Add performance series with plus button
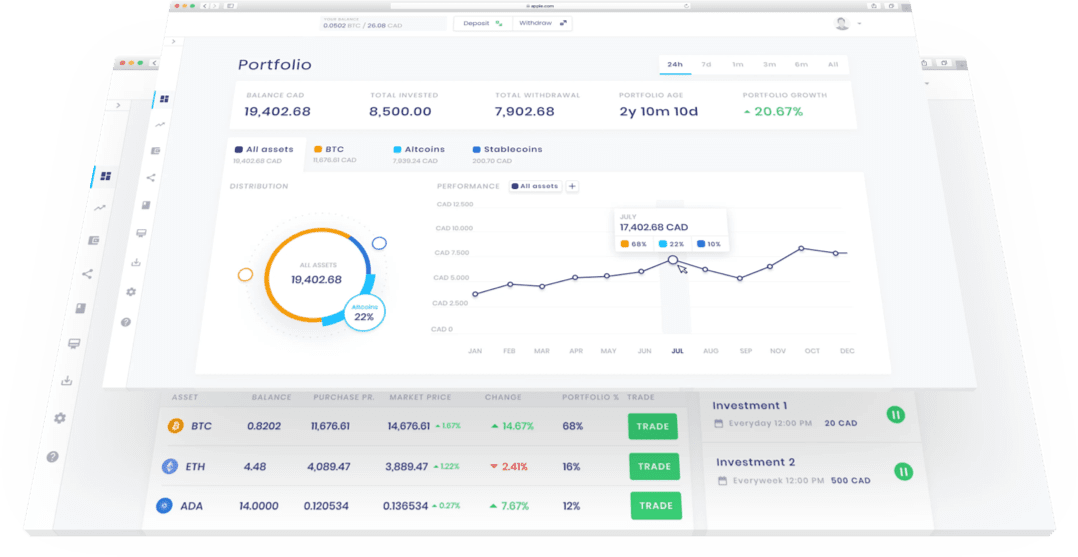Viewport: 1078px width, 557px height. tap(572, 186)
